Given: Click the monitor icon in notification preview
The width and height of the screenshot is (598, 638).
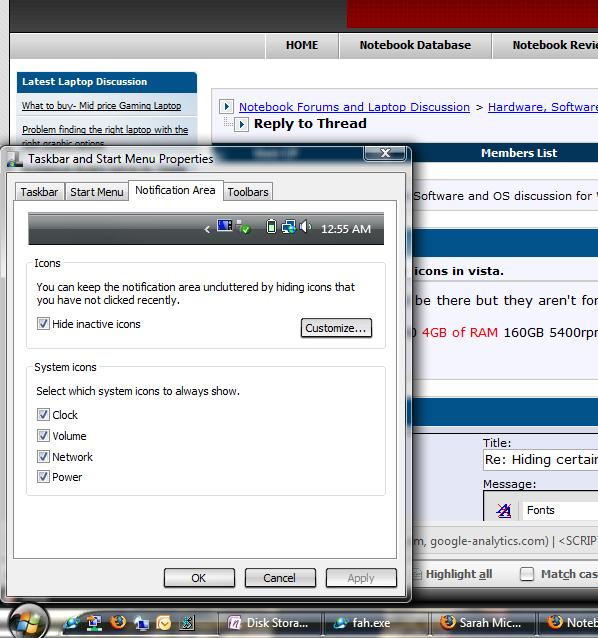Looking at the screenshot, I should (225, 225).
